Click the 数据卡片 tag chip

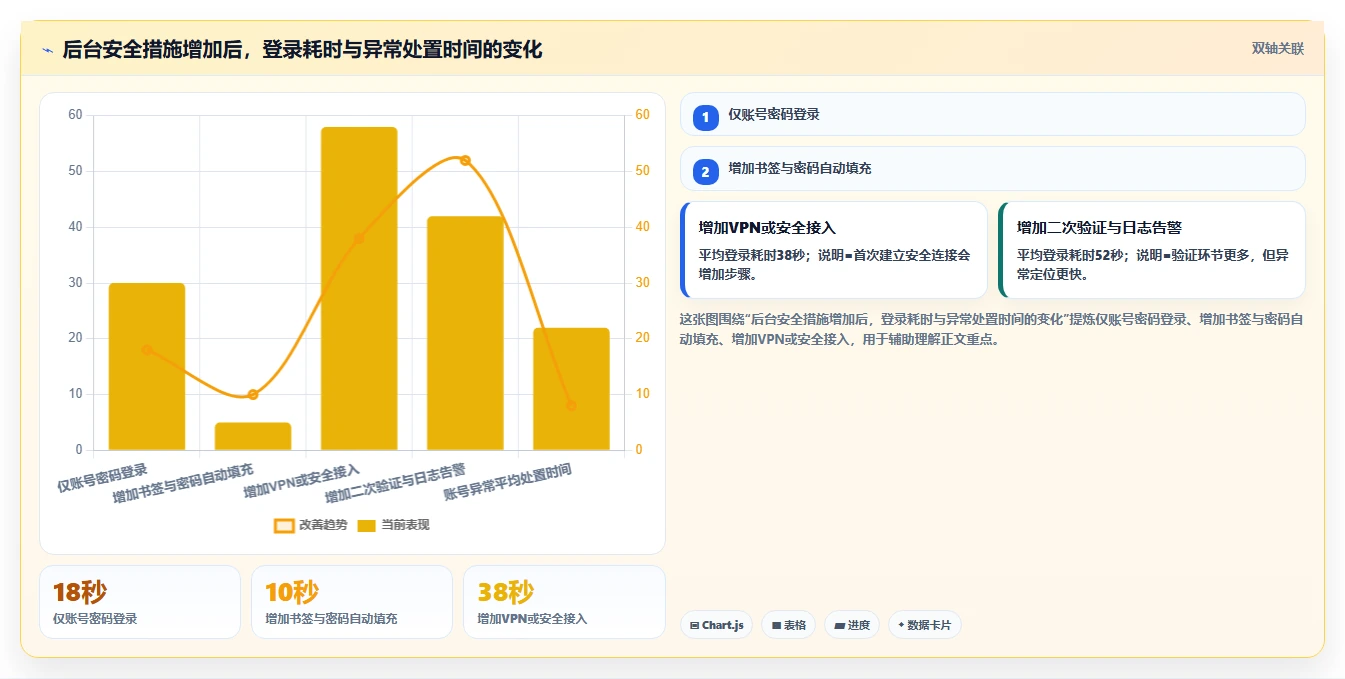[925, 625]
